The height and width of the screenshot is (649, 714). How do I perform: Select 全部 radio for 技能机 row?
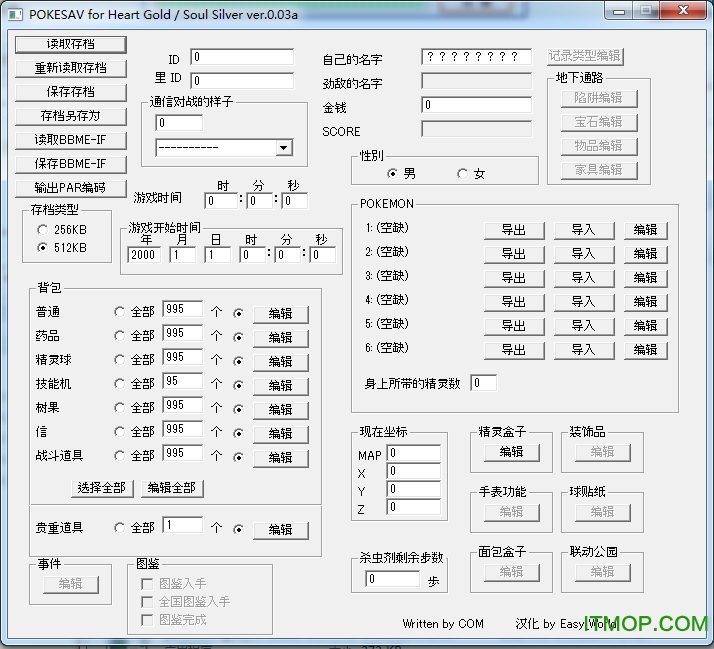(x=119, y=384)
